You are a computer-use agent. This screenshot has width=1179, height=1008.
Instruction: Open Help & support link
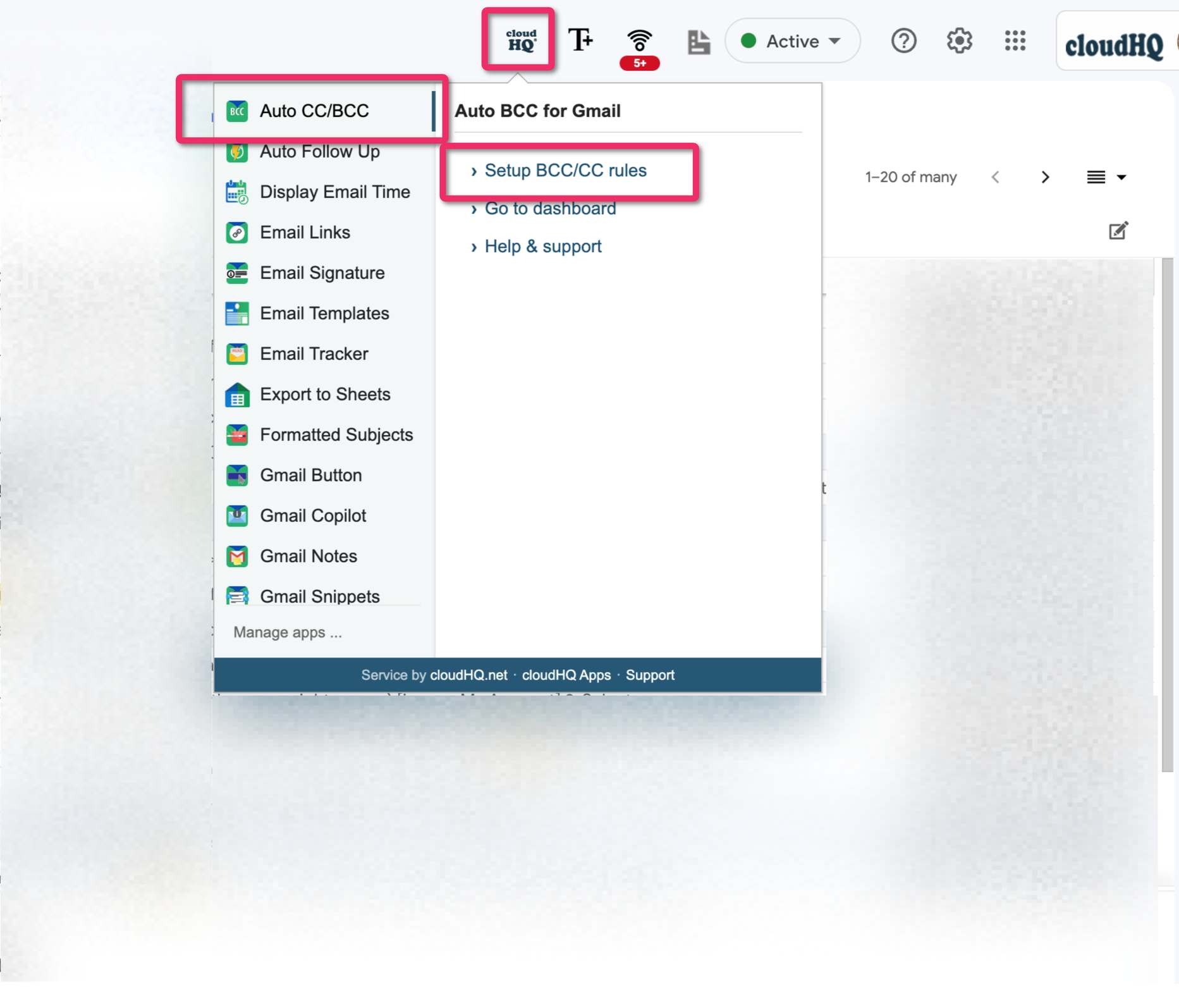point(543,247)
